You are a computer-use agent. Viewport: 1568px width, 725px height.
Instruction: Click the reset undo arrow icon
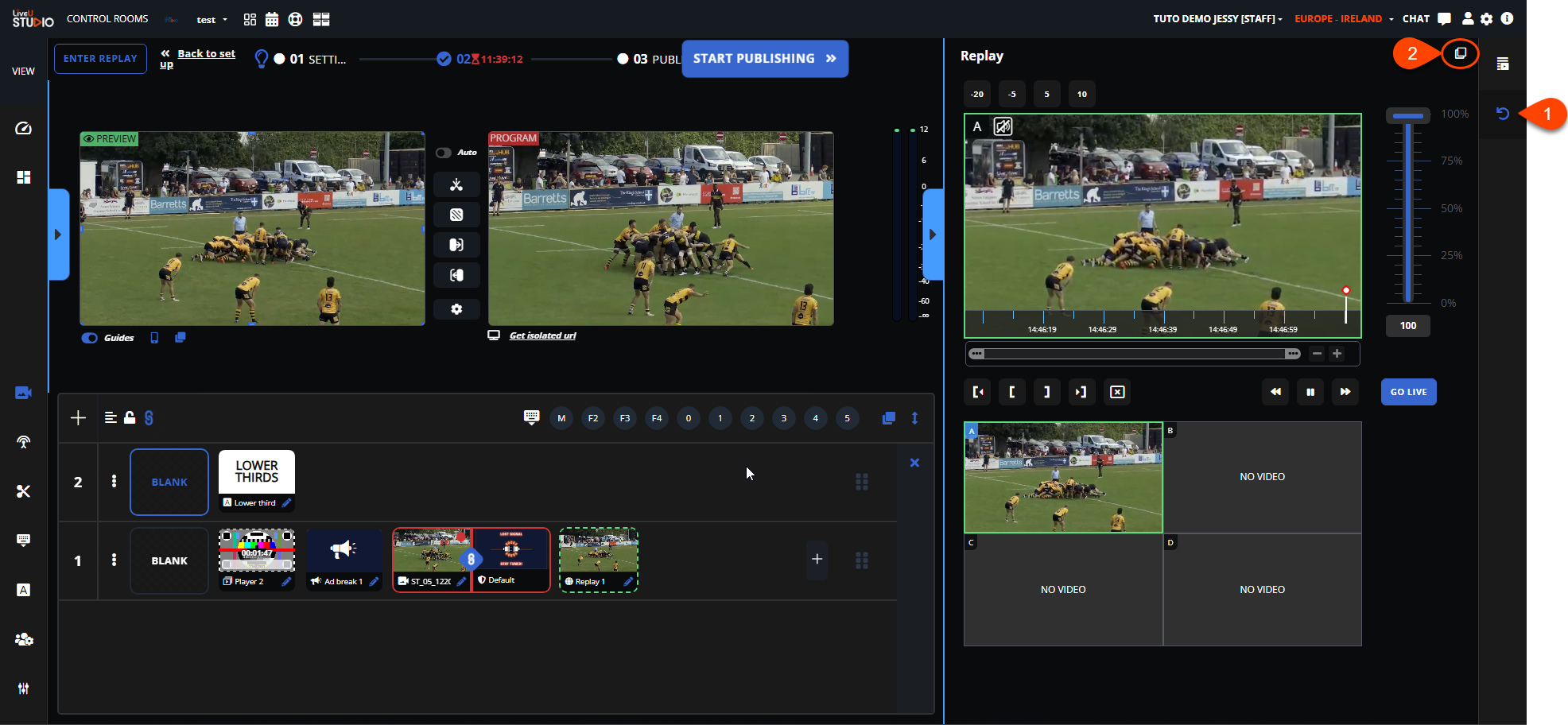[1502, 114]
